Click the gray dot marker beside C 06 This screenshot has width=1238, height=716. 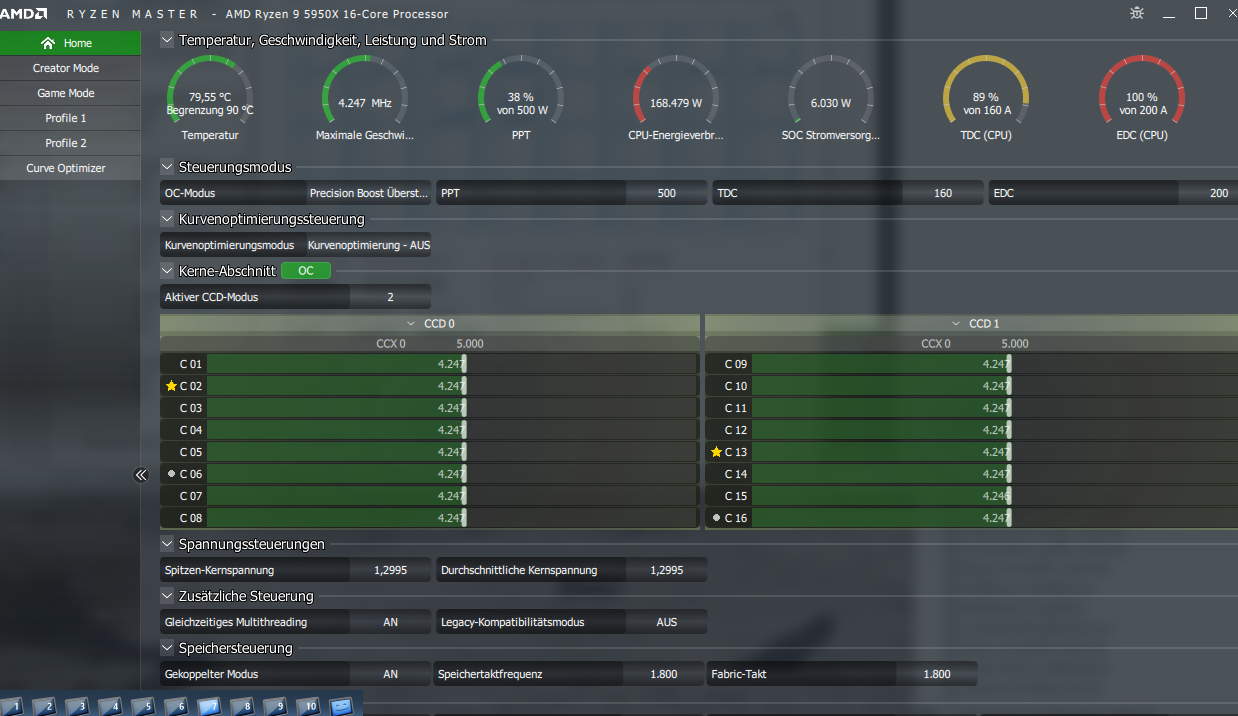pyautogui.click(x=172, y=474)
